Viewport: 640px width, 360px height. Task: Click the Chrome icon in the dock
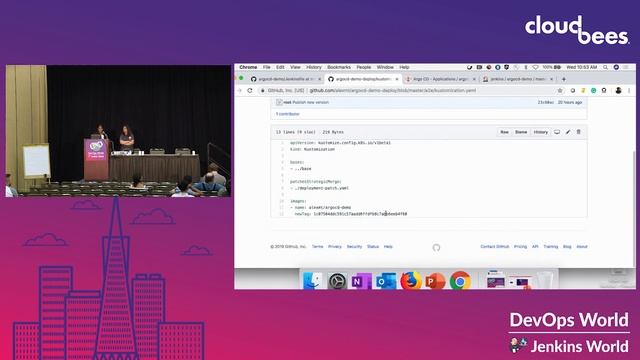point(460,281)
